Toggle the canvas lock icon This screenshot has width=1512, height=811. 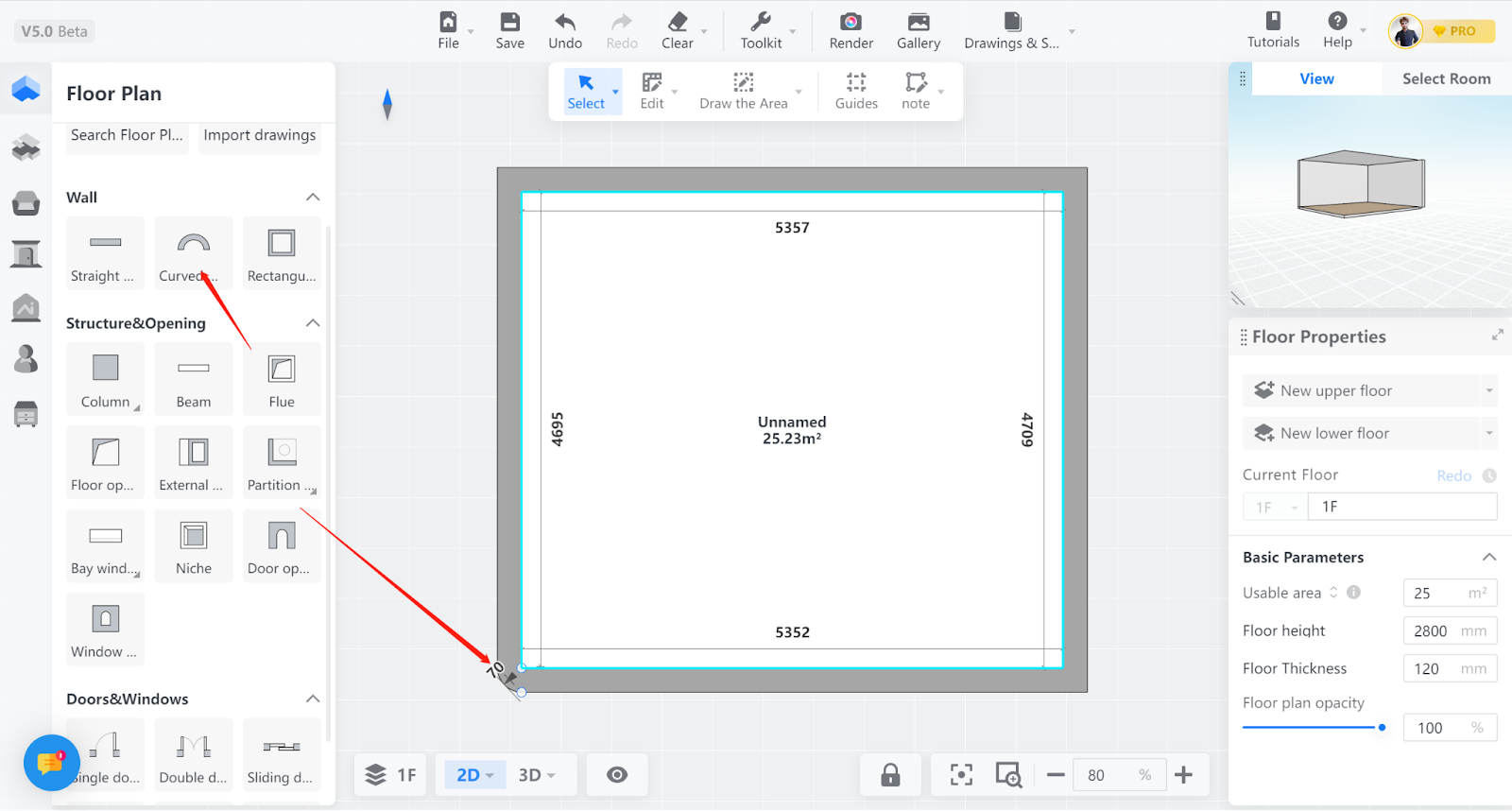pyautogui.click(x=890, y=775)
